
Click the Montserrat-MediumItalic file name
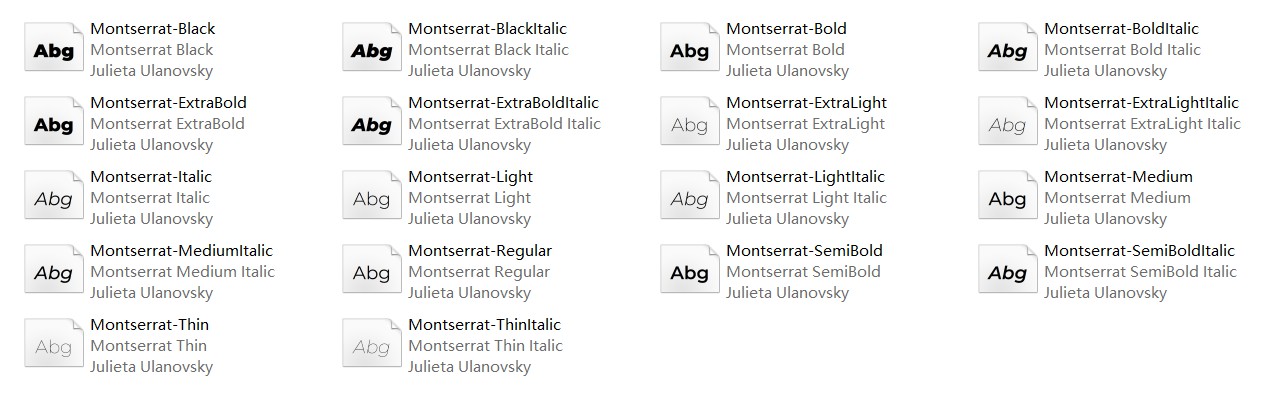tap(182, 251)
